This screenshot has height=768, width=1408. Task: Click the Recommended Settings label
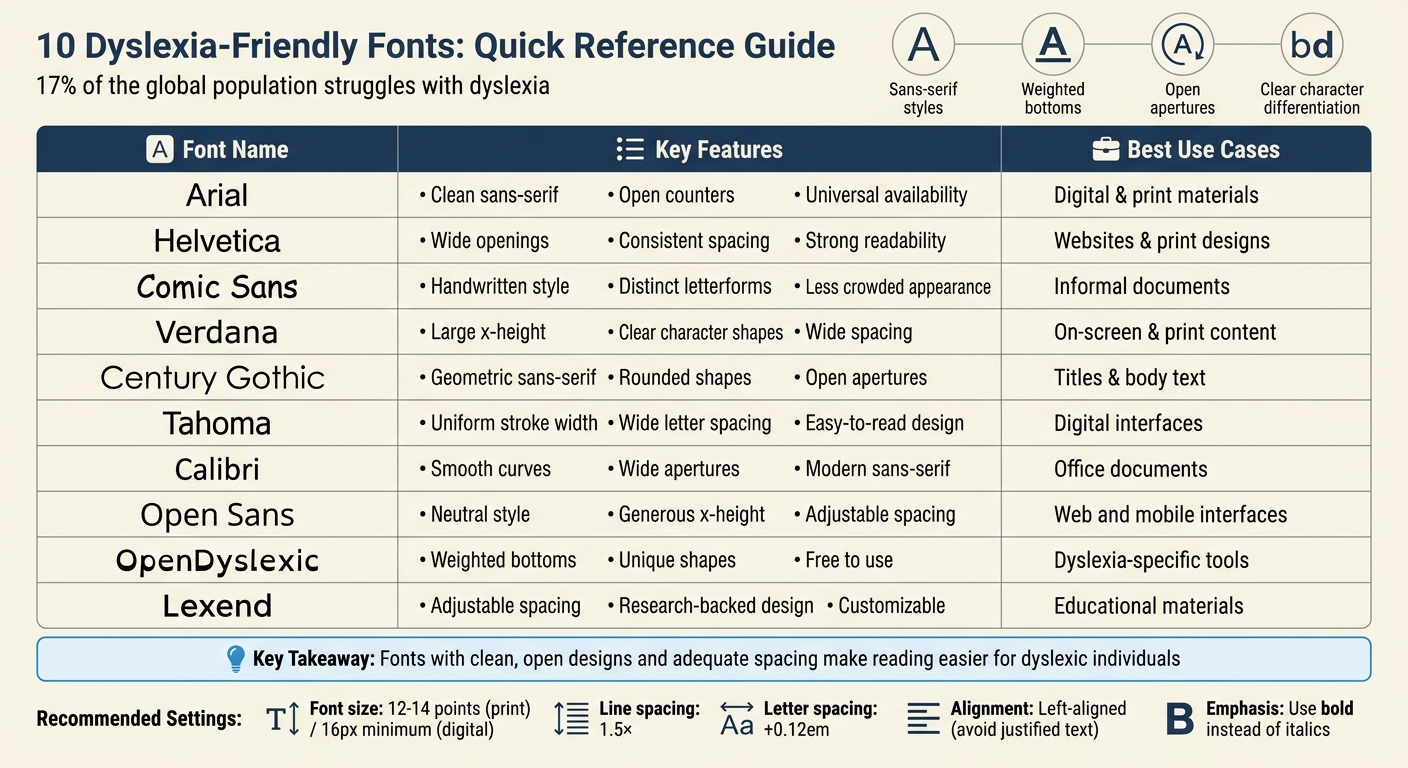pos(139,719)
